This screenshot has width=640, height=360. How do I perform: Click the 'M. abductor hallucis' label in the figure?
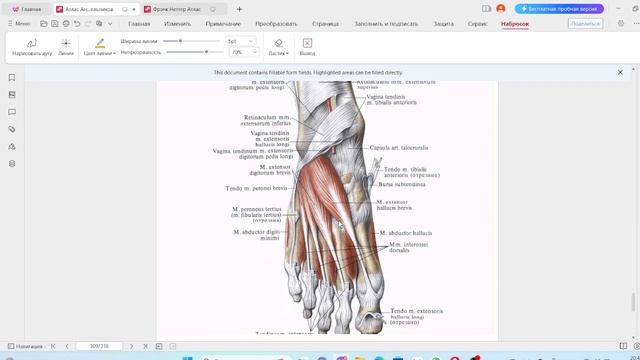pyautogui.click(x=405, y=233)
